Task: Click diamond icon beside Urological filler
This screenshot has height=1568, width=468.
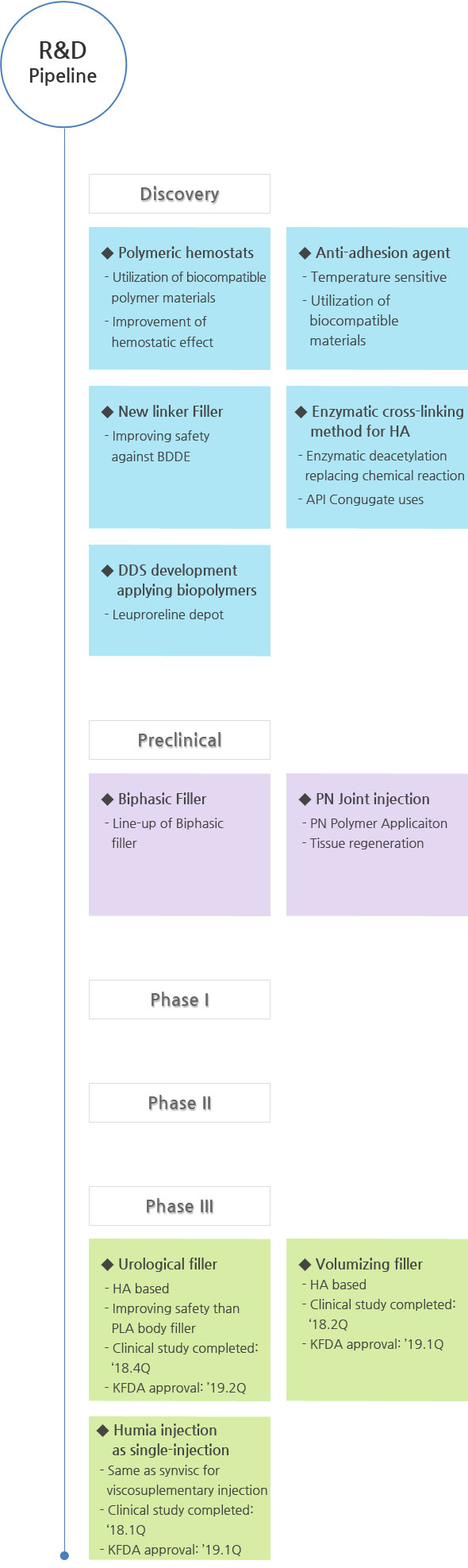Action: pos(107,1265)
